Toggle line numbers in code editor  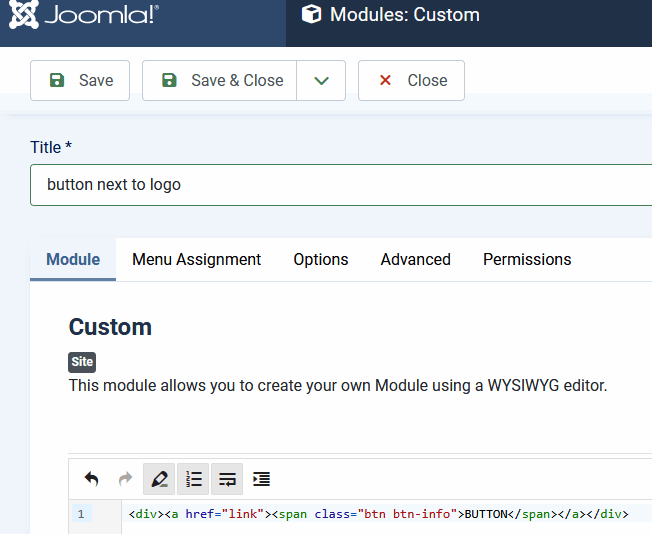tap(193, 479)
